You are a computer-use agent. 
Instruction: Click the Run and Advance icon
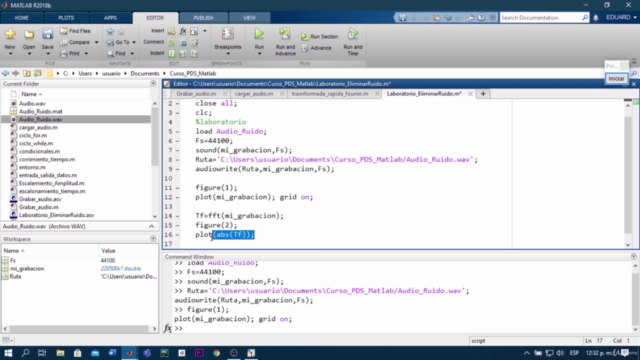(285, 34)
